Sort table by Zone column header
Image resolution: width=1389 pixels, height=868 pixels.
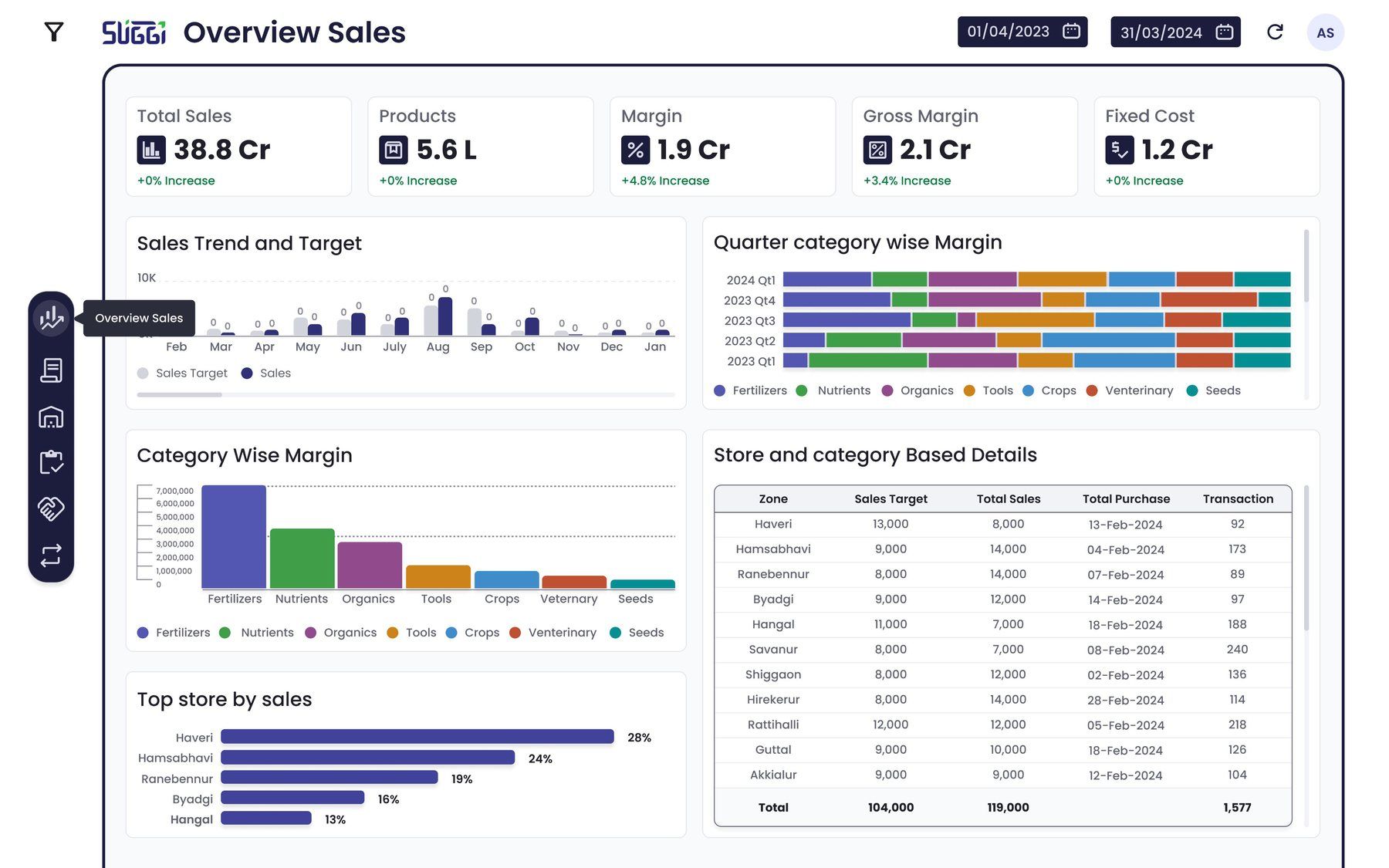pyautogui.click(x=773, y=499)
